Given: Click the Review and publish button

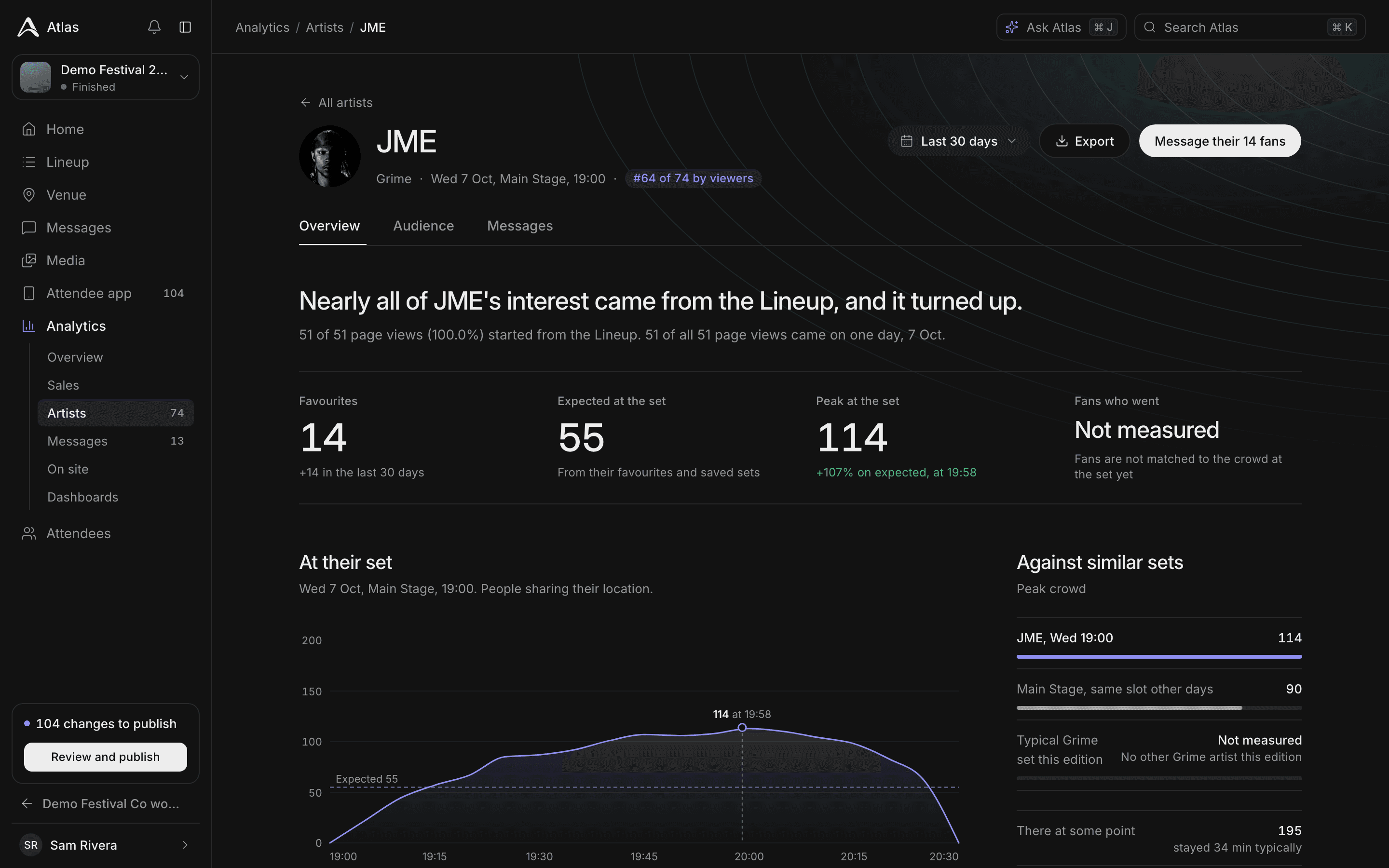Looking at the screenshot, I should tap(106, 757).
